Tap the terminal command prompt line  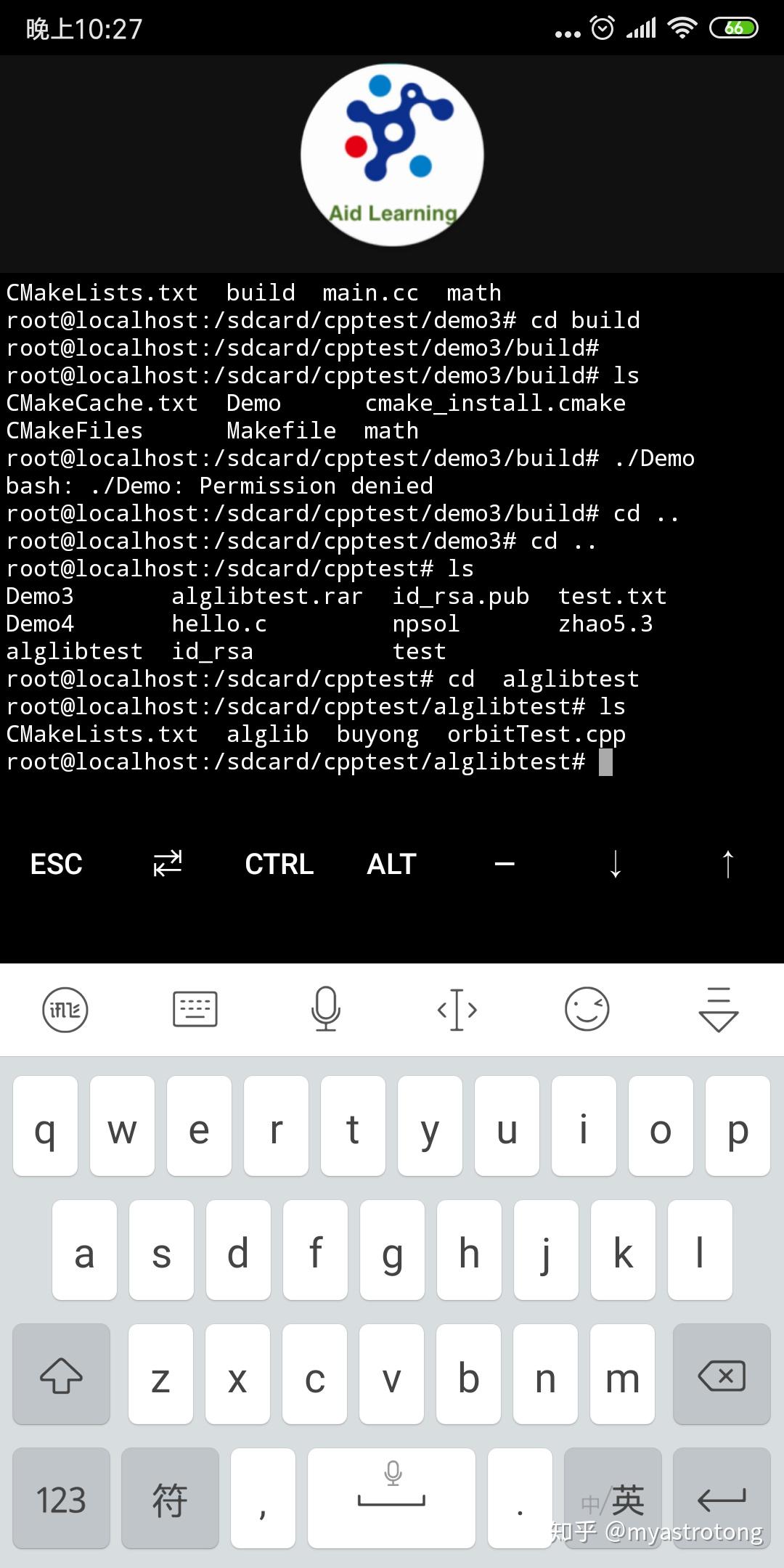click(x=309, y=762)
